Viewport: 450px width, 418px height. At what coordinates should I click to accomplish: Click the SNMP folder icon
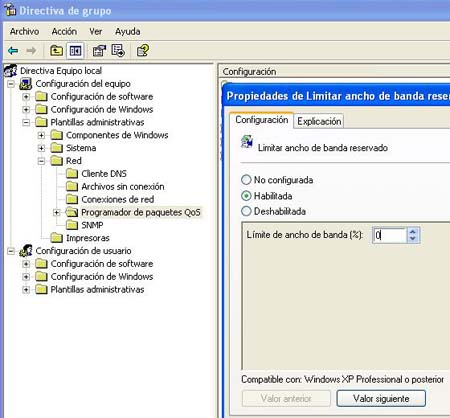[72, 225]
